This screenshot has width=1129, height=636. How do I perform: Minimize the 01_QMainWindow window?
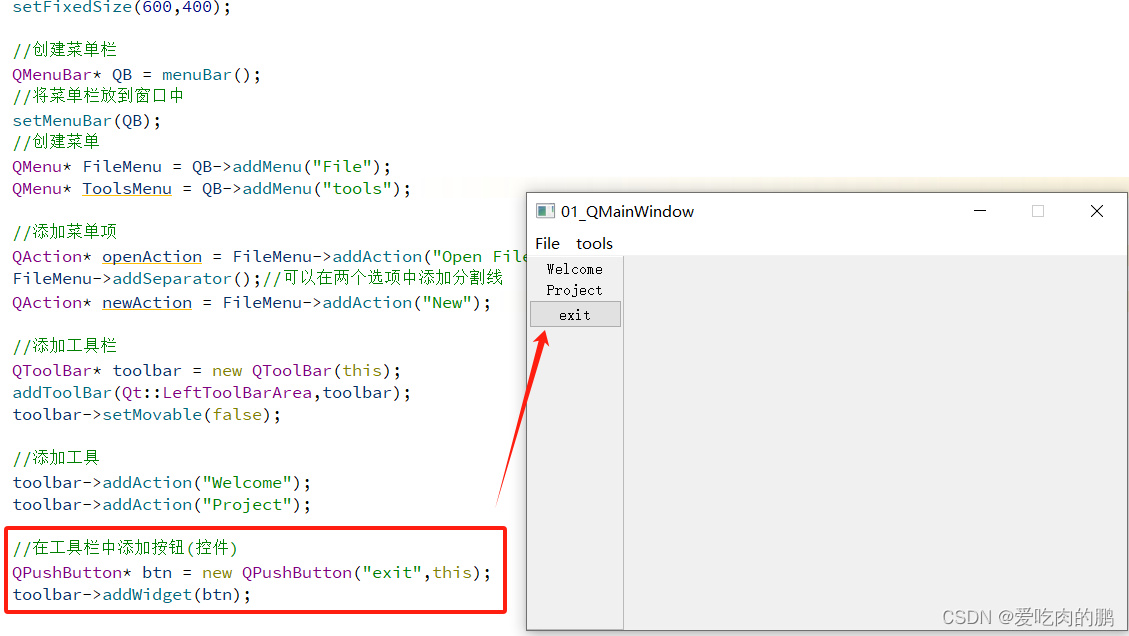[x=980, y=211]
